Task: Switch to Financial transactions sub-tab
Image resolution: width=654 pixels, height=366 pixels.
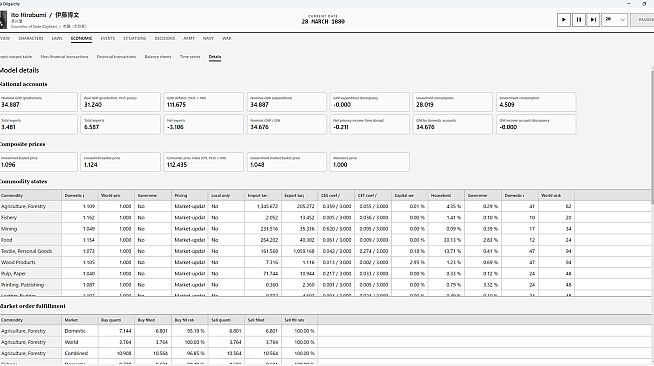Action: pyautogui.click(x=116, y=57)
